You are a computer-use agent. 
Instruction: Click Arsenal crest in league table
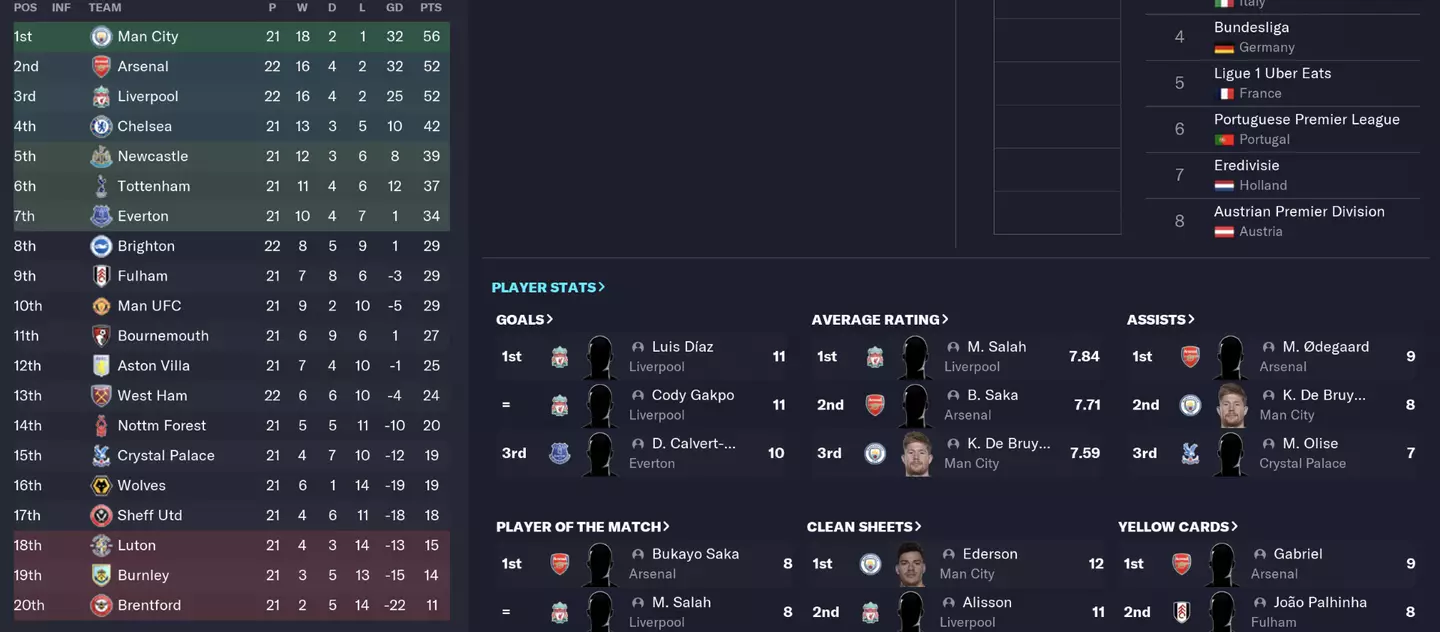point(101,67)
